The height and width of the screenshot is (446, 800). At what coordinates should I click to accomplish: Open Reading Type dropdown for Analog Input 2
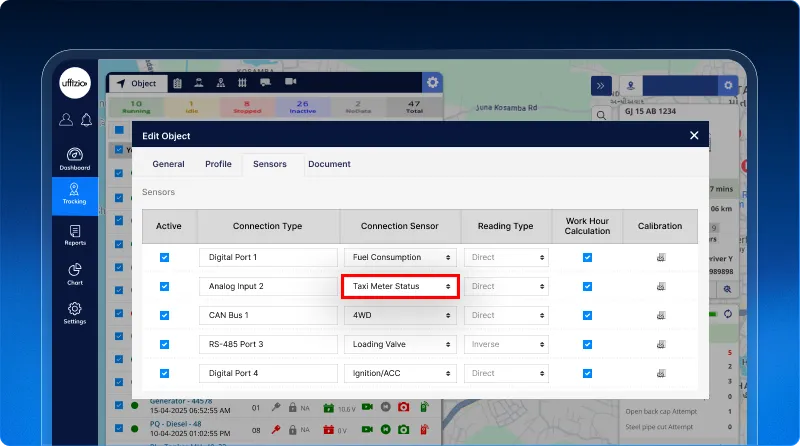coord(506,286)
